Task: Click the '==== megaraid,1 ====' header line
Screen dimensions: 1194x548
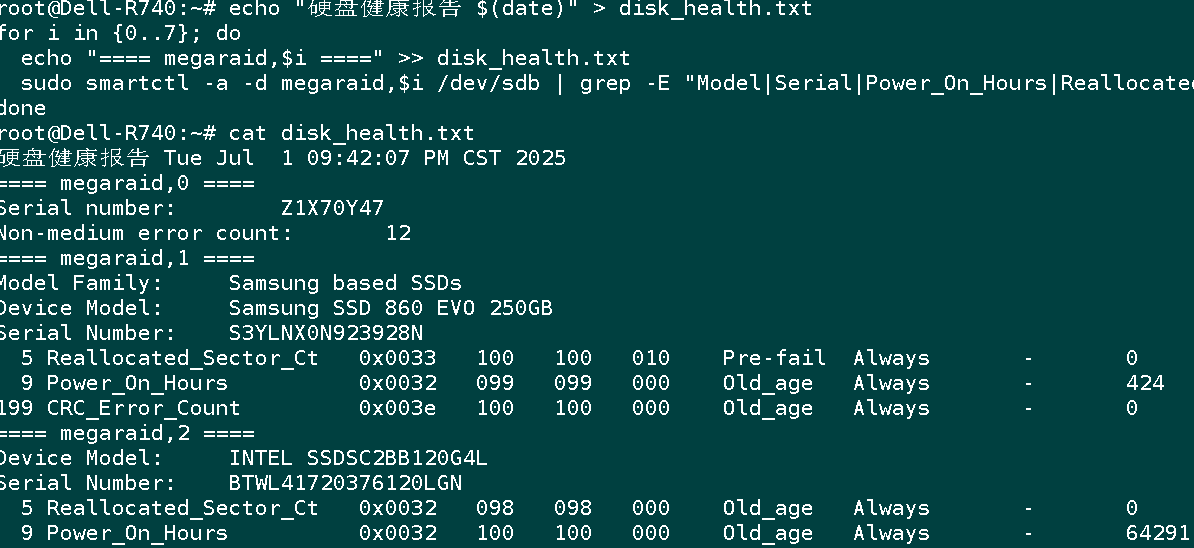Action: 127,258
